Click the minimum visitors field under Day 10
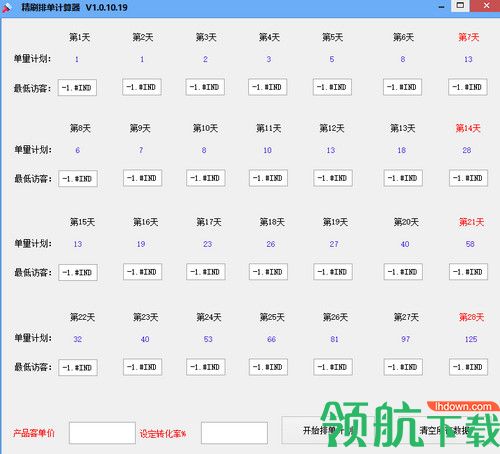 point(206,178)
